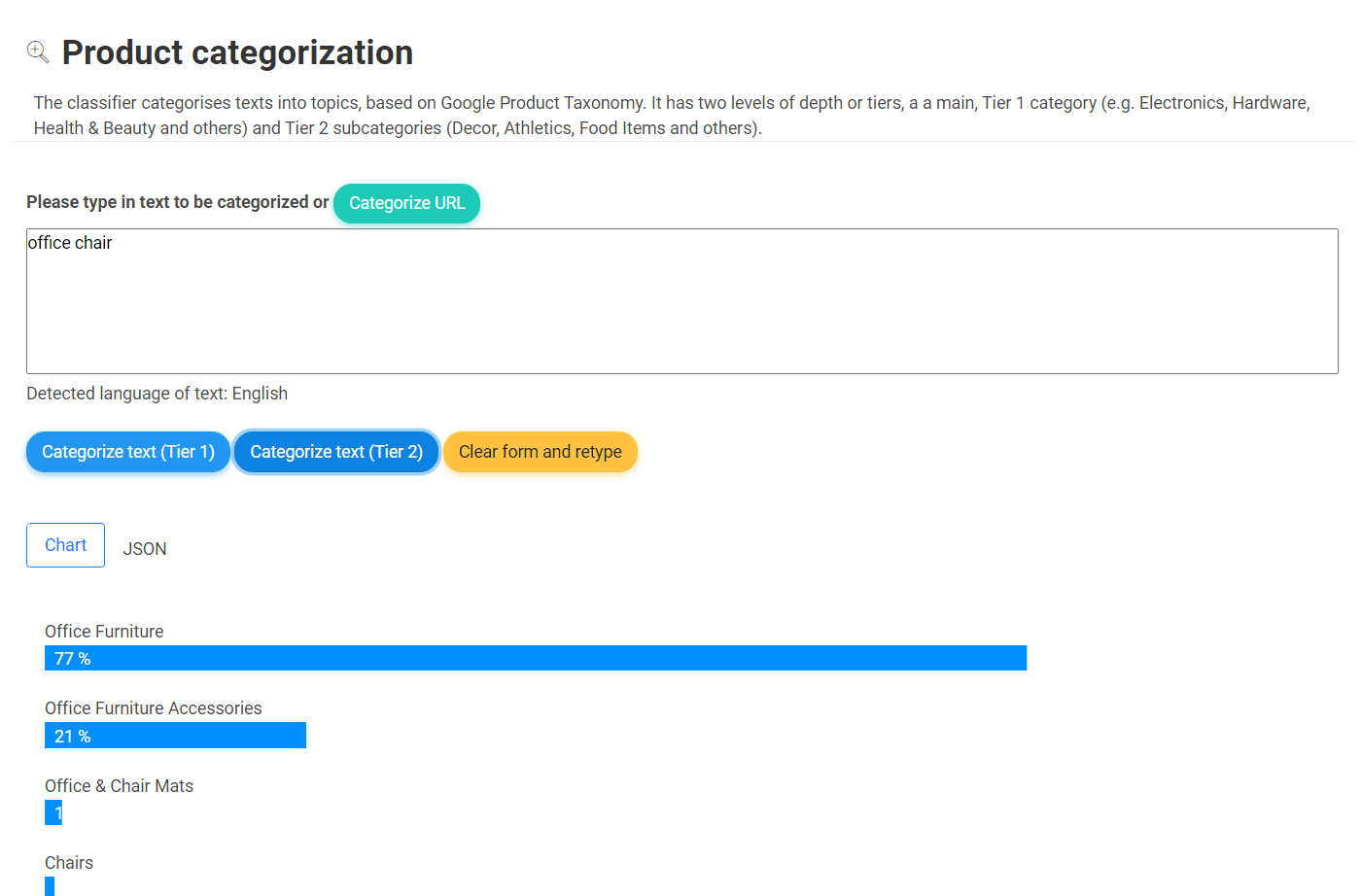Run Categorize text (Tier 2)
1361x896 pixels.
tap(336, 452)
